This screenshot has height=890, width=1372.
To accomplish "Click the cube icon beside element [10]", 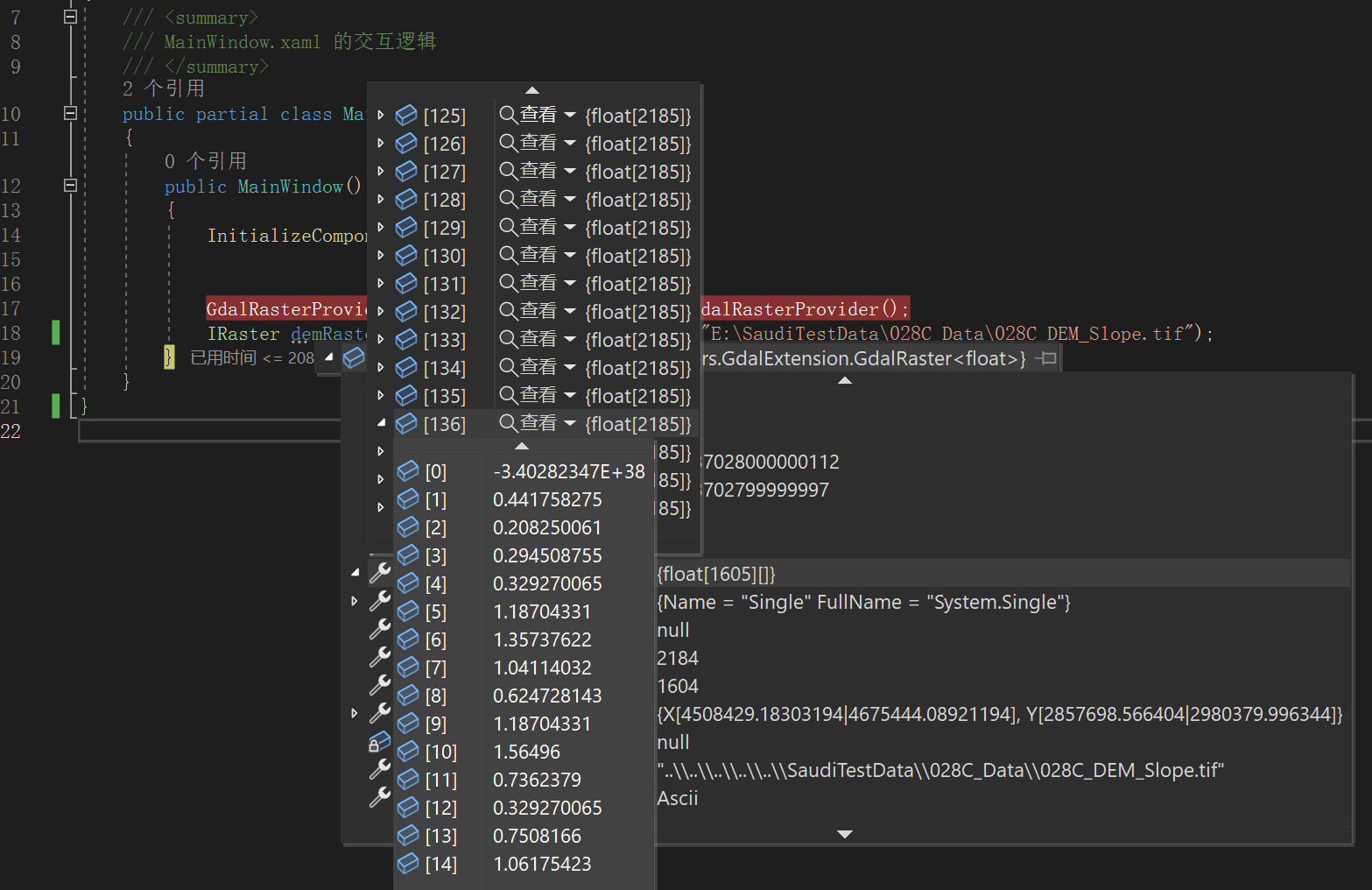I will (408, 752).
